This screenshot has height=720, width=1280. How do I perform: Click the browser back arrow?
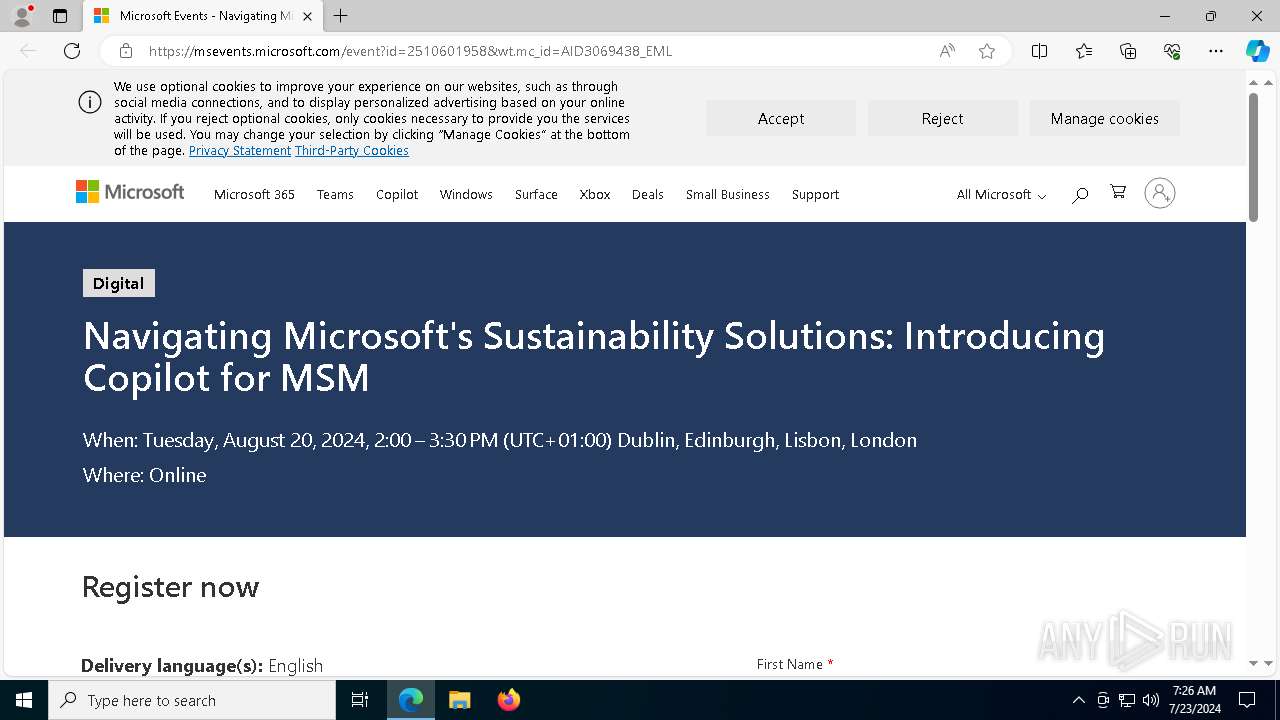point(28,51)
